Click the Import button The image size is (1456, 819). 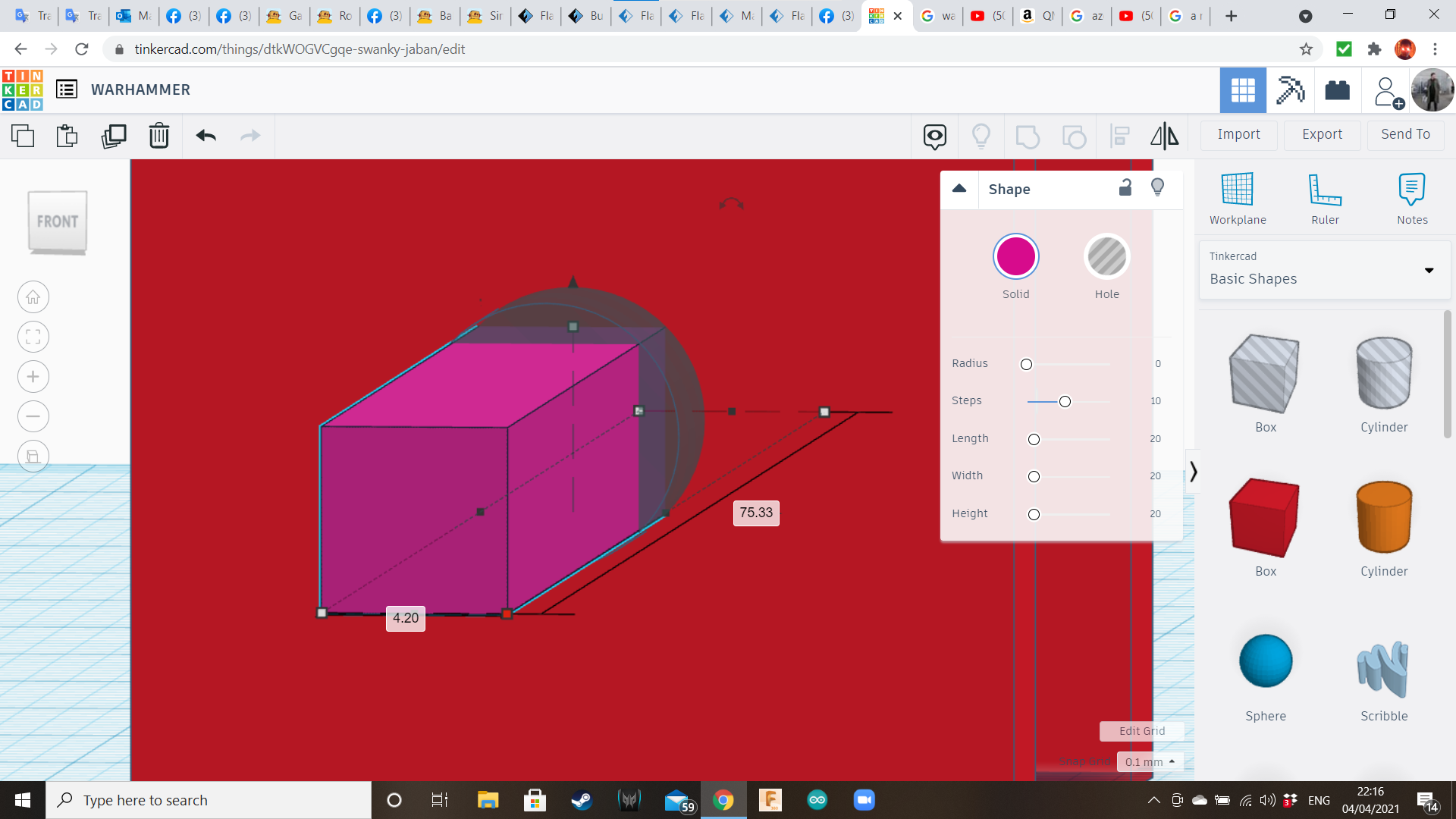(1238, 134)
